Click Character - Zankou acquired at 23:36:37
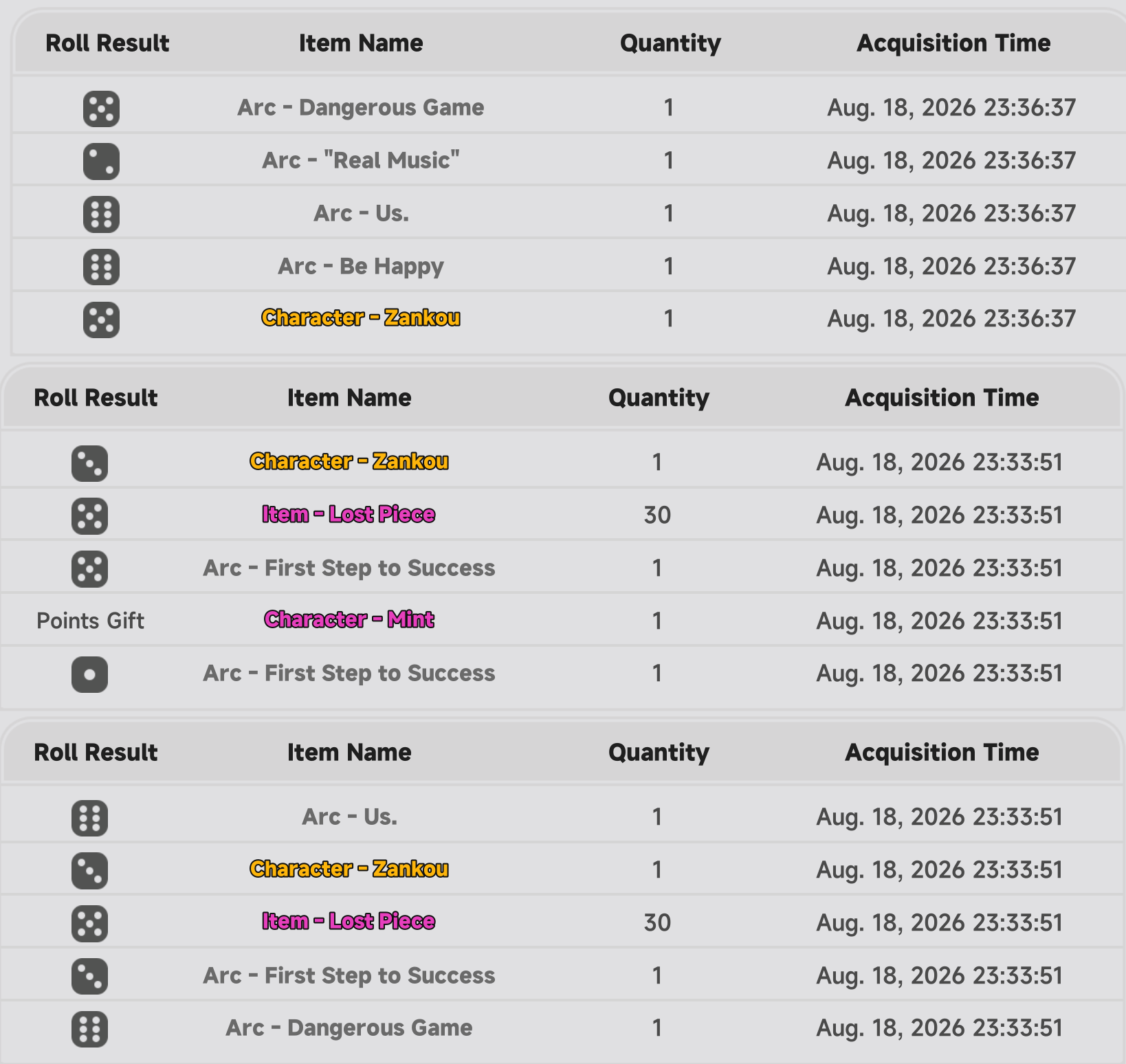Image resolution: width=1126 pixels, height=1064 pixels. (x=361, y=318)
